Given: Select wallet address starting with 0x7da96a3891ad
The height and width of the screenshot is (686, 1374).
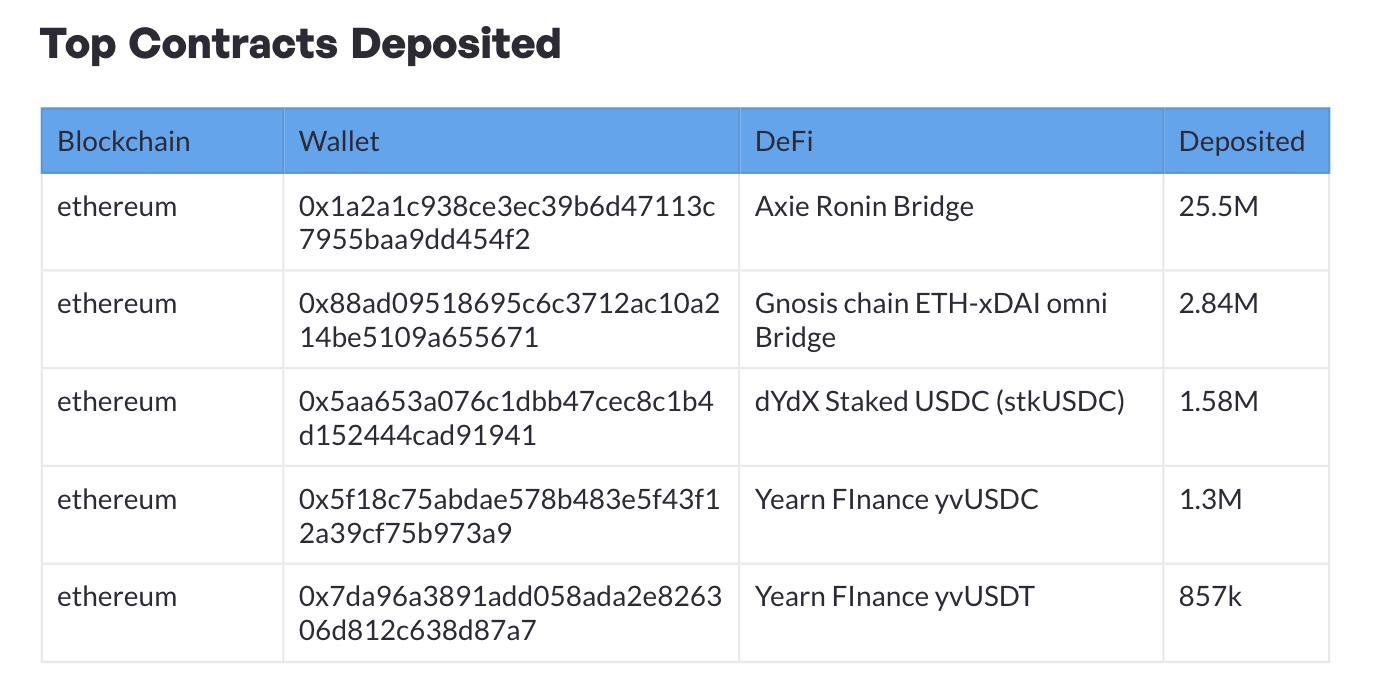Looking at the screenshot, I should point(510,613).
